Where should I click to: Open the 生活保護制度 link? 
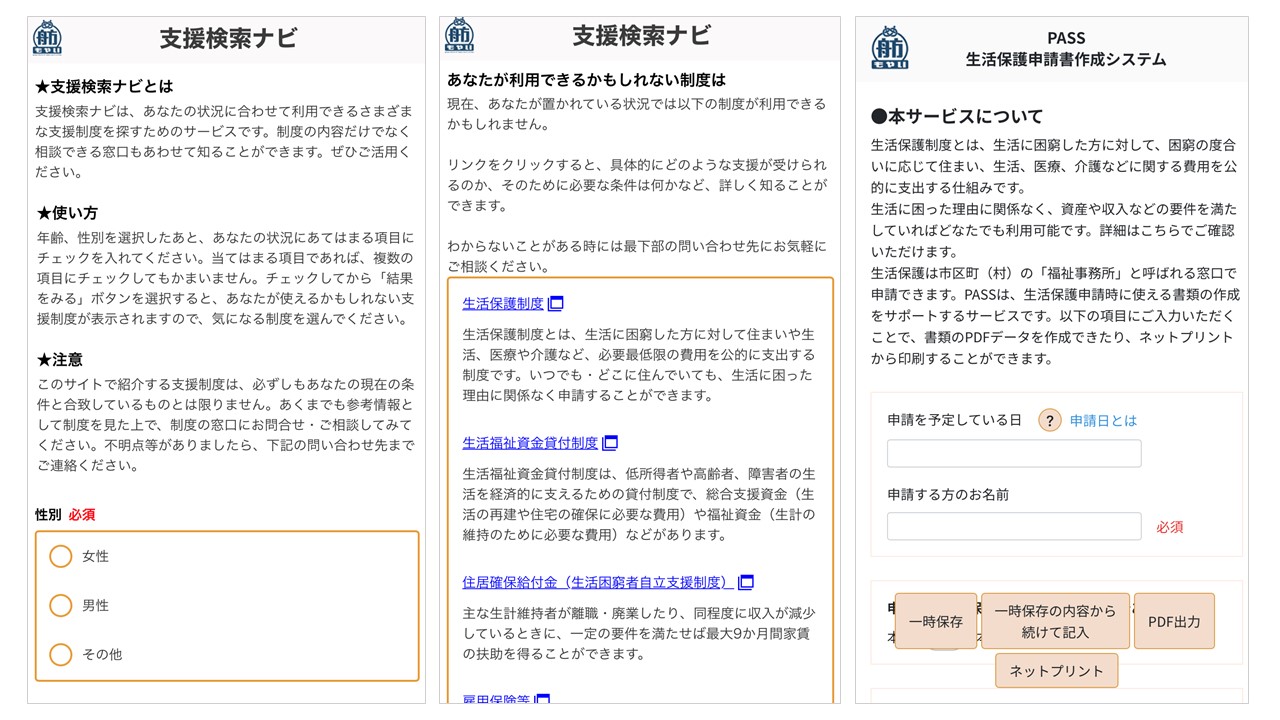pos(503,303)
